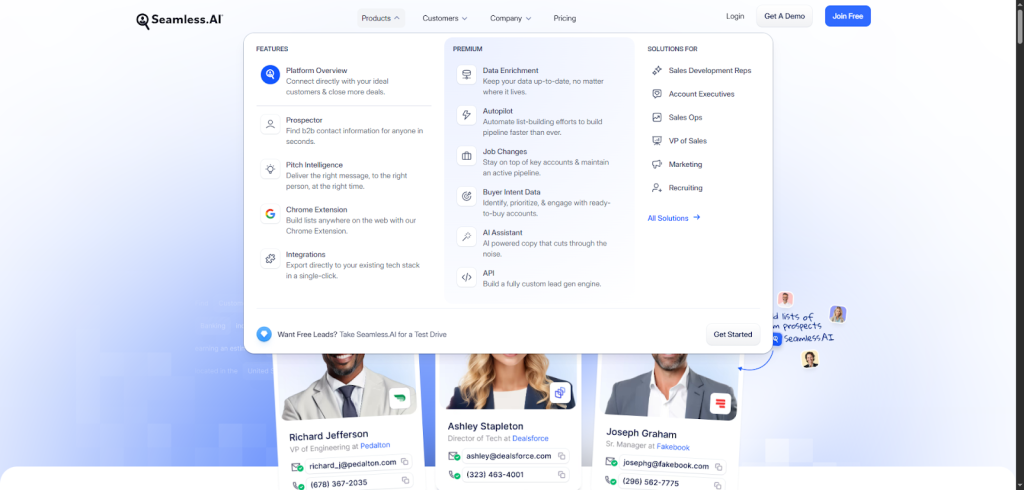Click the Job Changes briefcase icon

466,156
